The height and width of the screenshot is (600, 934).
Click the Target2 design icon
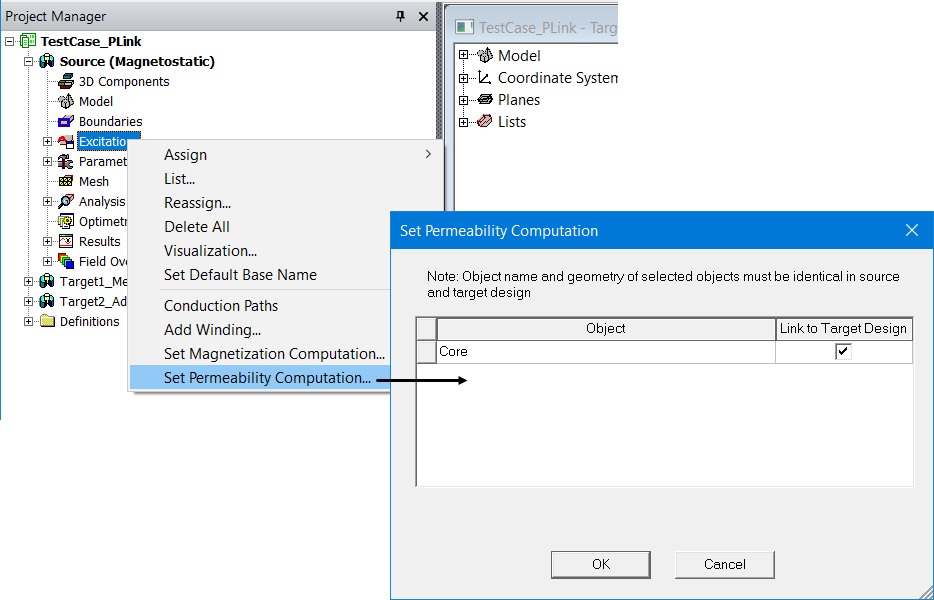(x=46, y=301)
